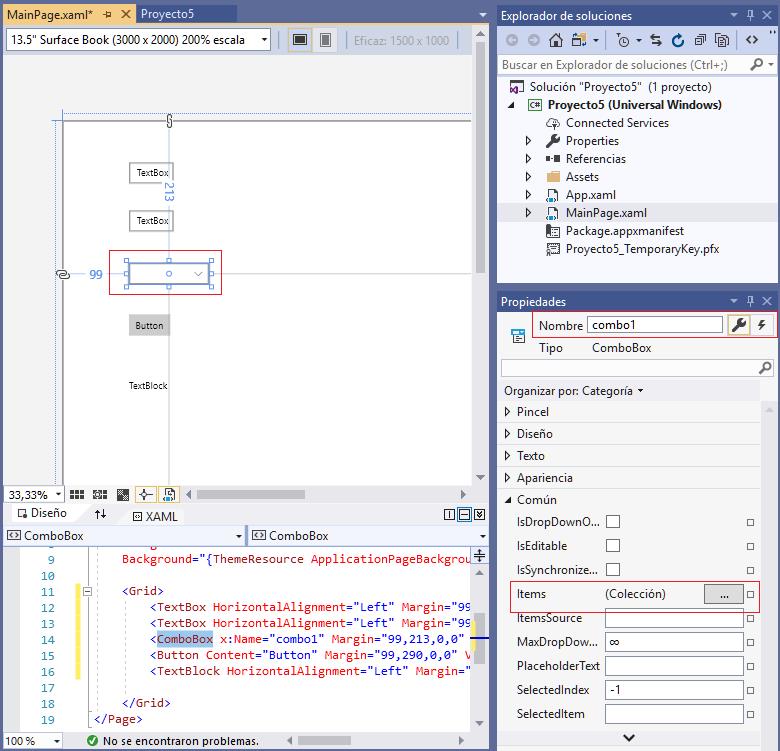Enable the IsDropDownOpen checkbox
Viewport: 780px width, 751px height.
(613, 522)
